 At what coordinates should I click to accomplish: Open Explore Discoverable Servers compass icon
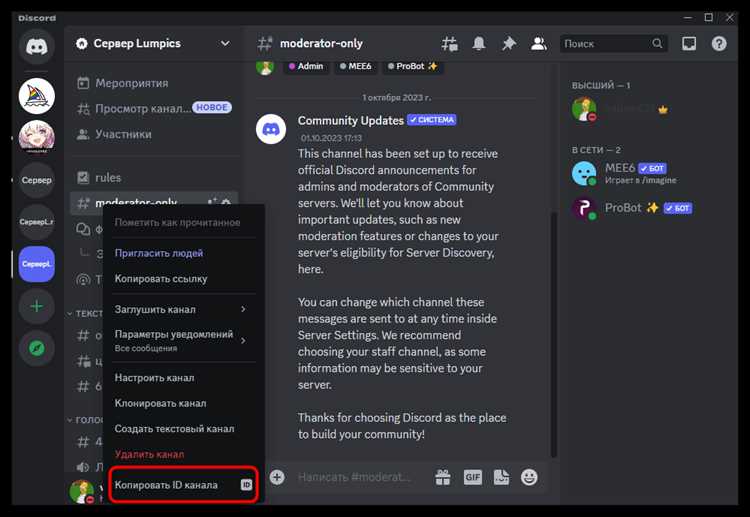coord(37,348)
